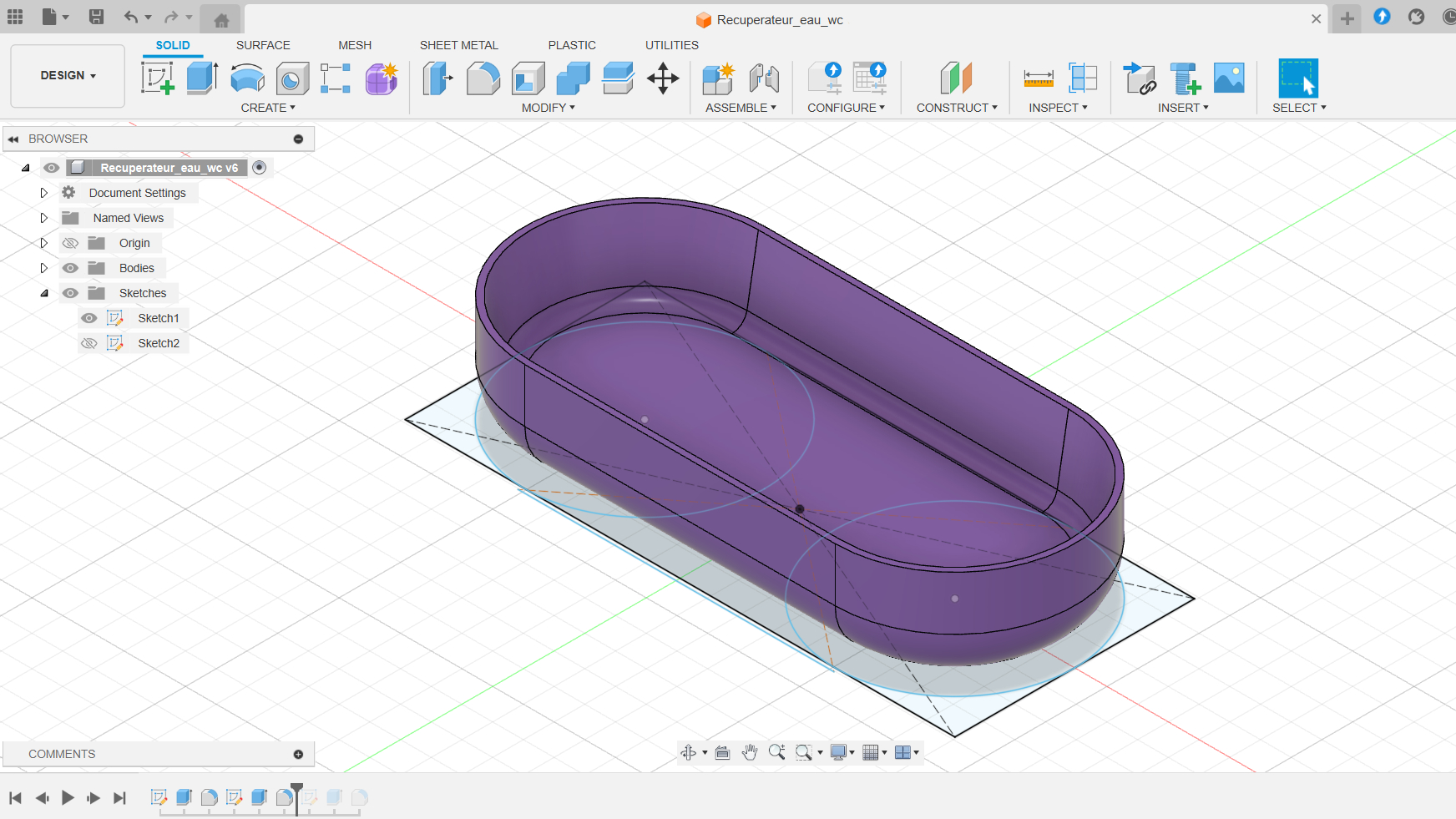Expand the Bodies node
The height and width of the screenshot is (819, 1456).
(x=44, y=268)
